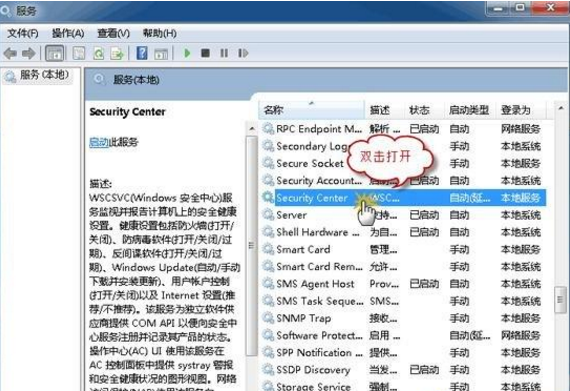Viewport: 570px width, 391px height.
Task: Sort by the 描述 column header
Action: pos(384,110)
